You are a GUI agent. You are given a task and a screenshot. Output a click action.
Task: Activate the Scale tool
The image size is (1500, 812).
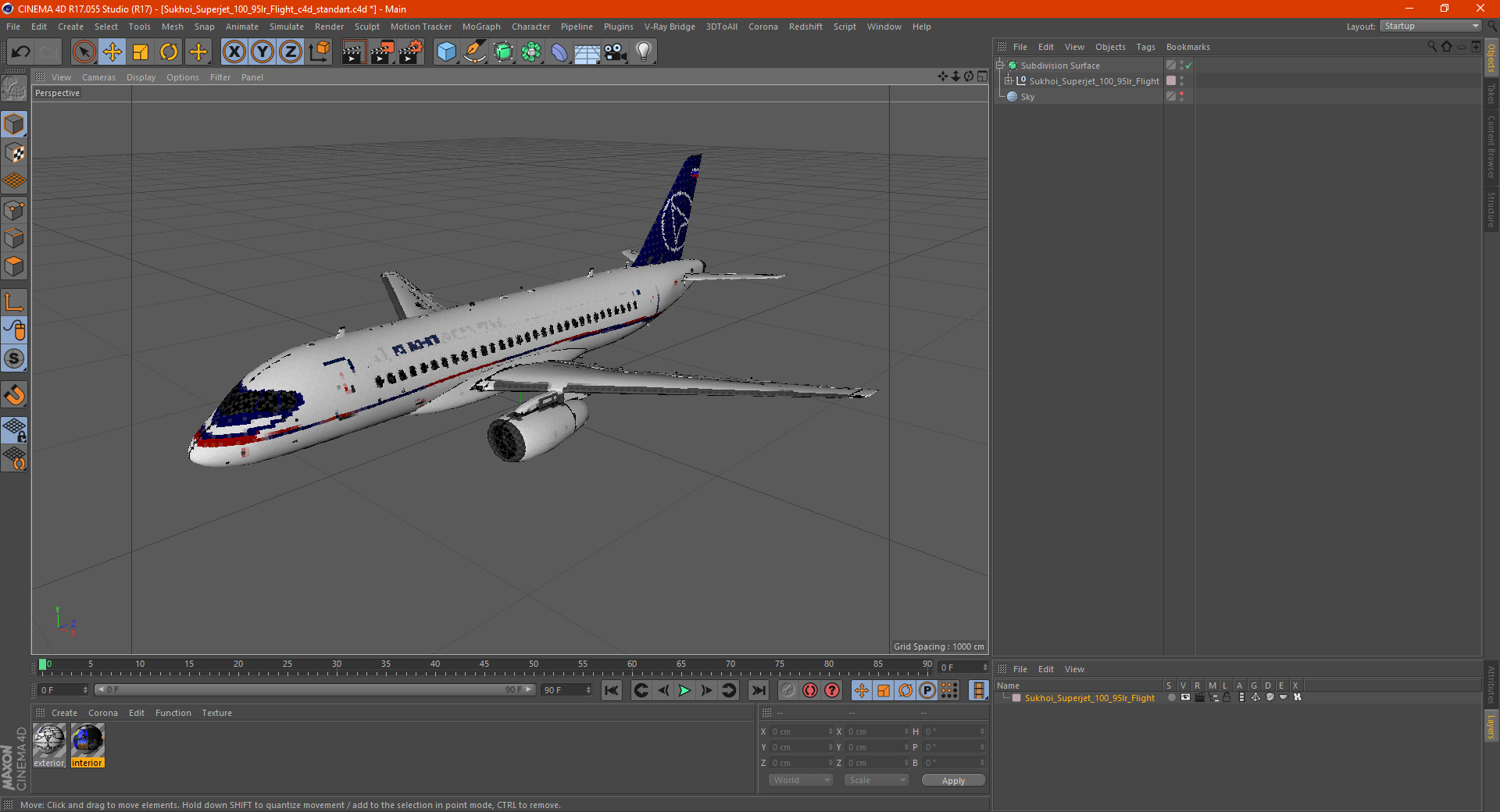point(141,52)
